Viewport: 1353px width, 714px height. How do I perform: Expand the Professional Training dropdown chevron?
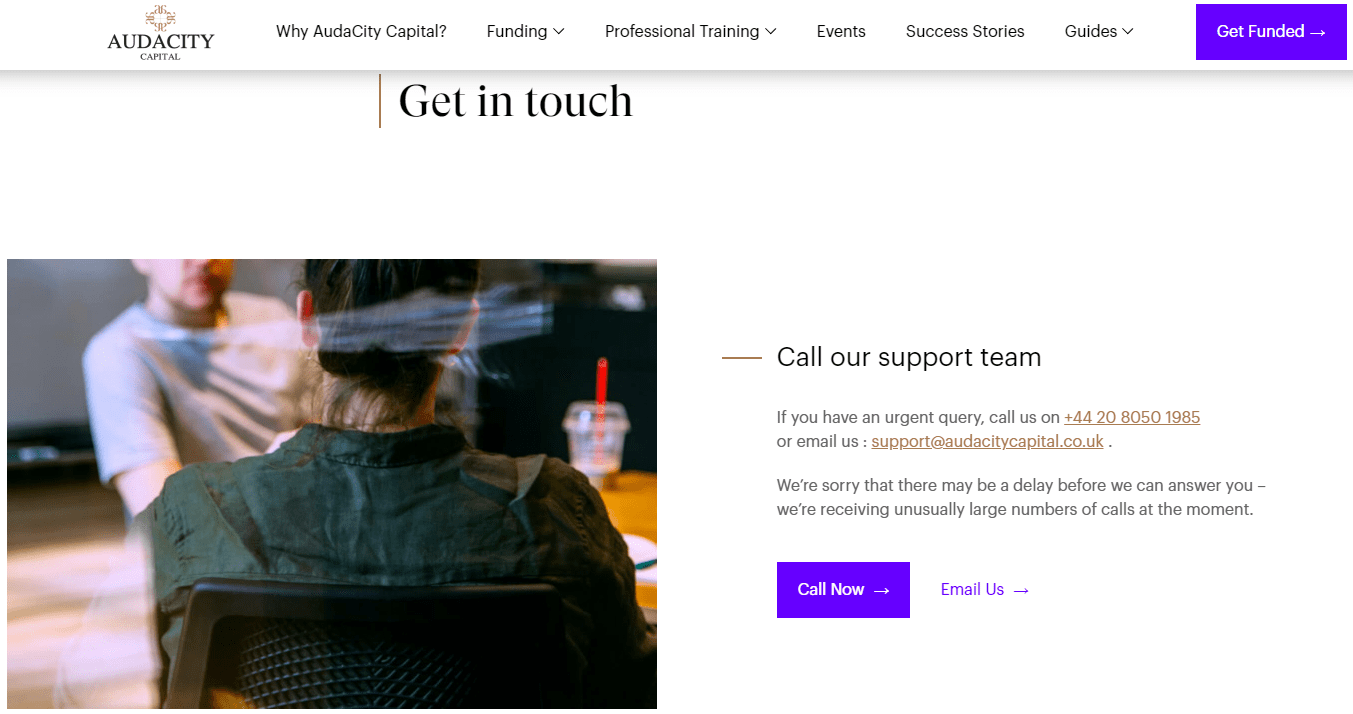coord(771,31)
